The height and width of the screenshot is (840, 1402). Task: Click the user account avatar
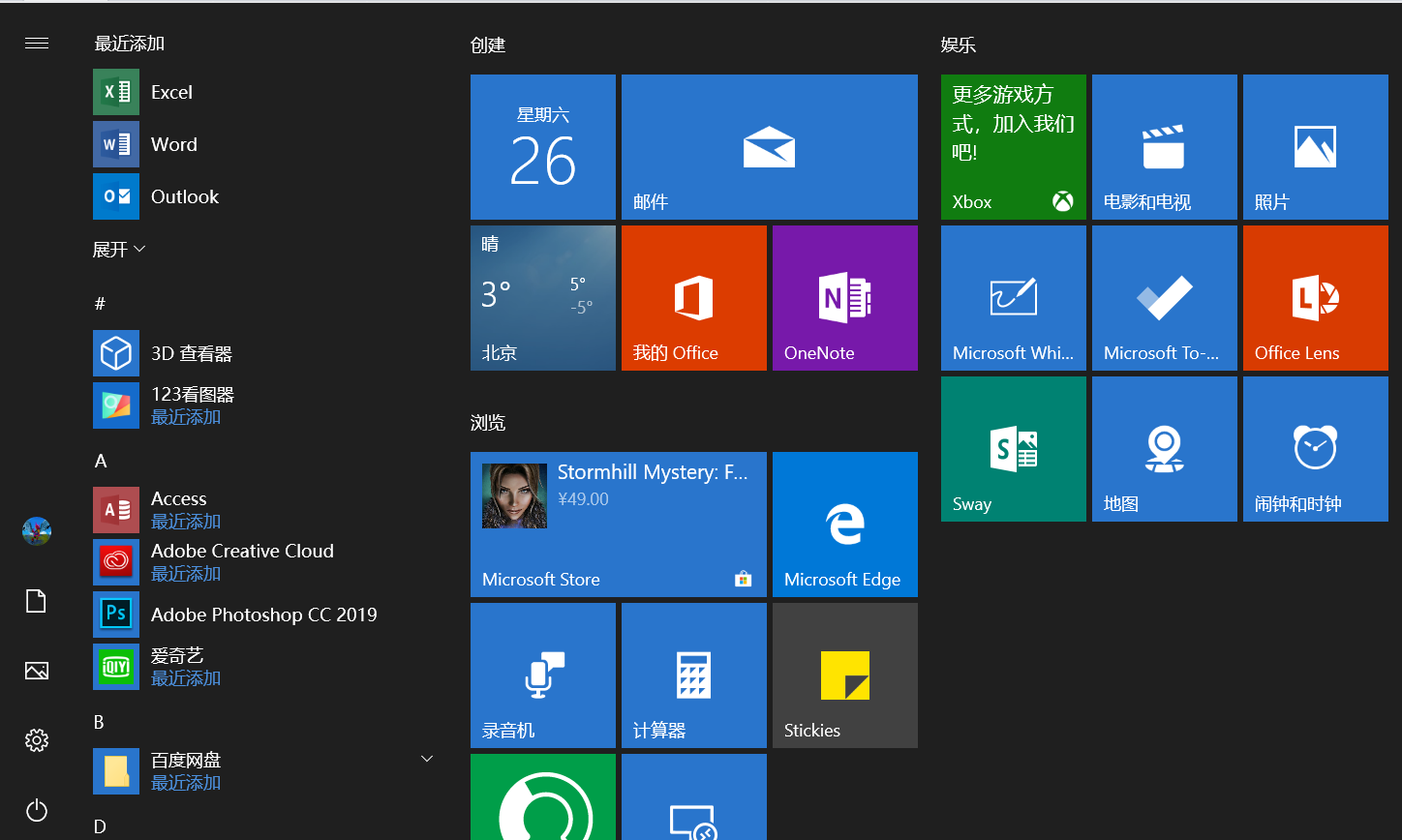pos(37,530)
